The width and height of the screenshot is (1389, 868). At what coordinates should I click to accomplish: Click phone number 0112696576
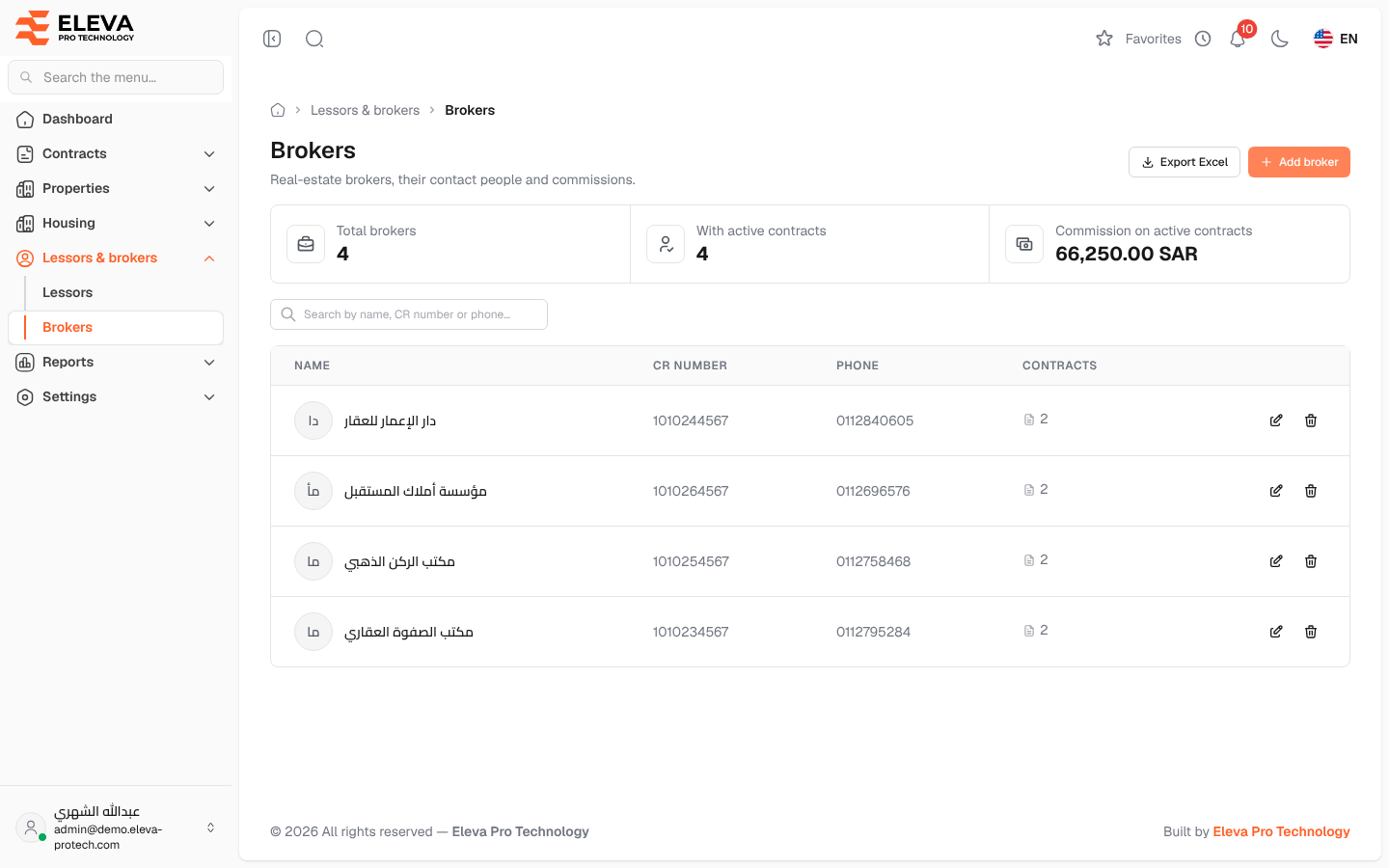[x=873, y=491]
